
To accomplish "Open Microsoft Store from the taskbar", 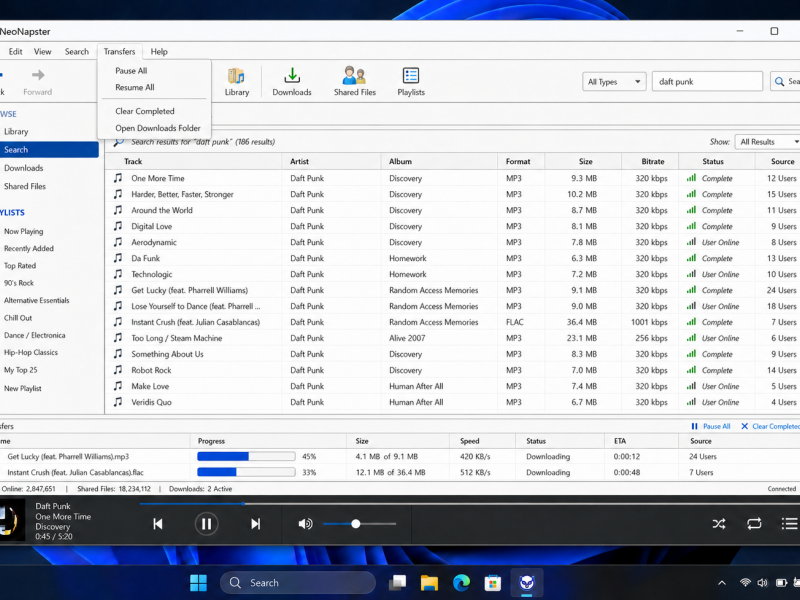I will point(493,583).
